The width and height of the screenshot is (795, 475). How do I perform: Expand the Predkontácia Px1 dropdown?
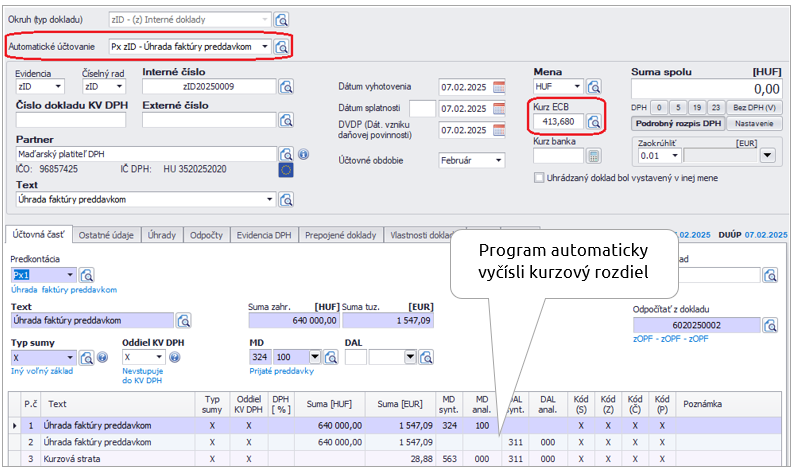pos(69,275)
